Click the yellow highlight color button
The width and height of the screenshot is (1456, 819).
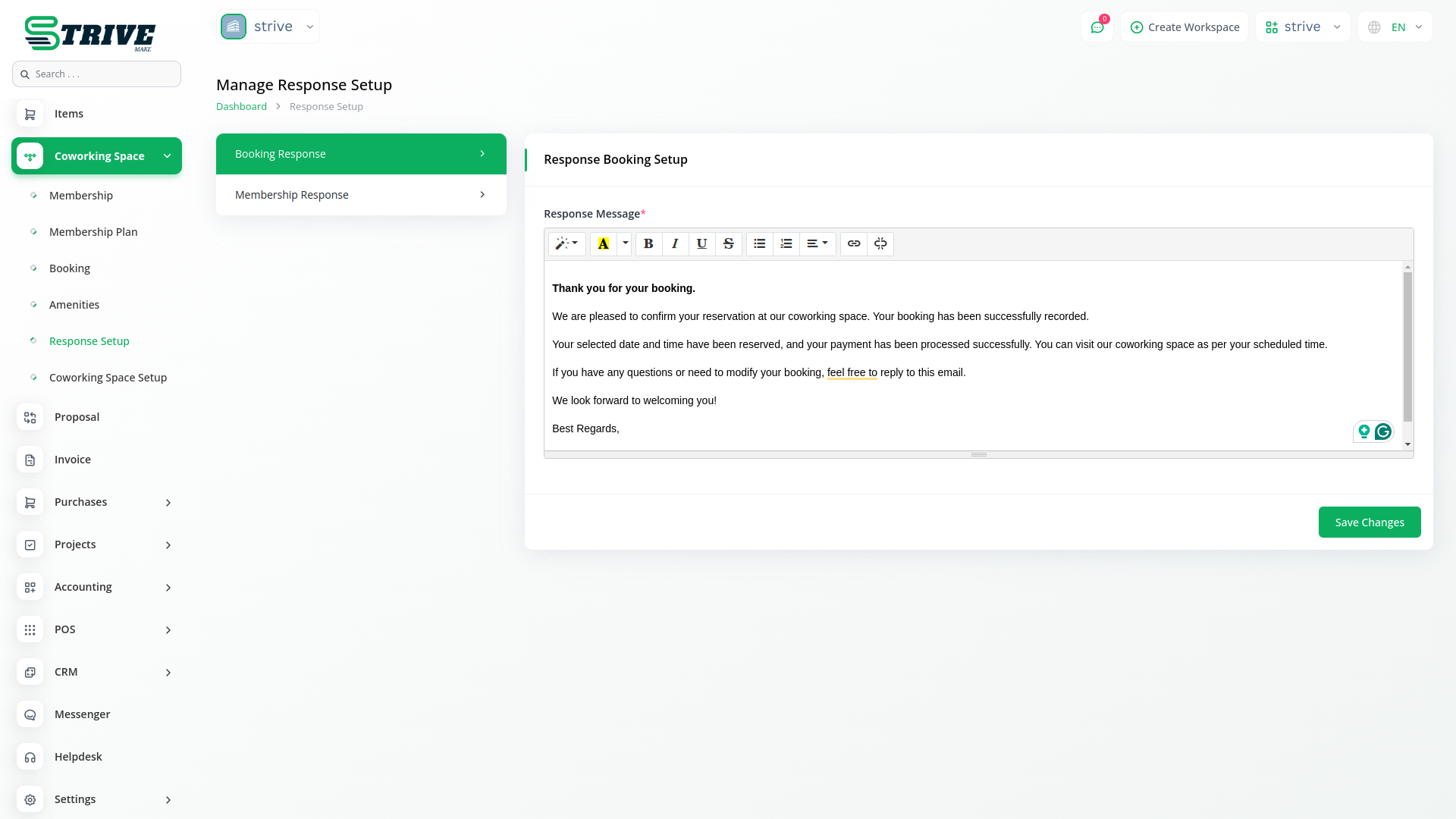click(604, 243)
